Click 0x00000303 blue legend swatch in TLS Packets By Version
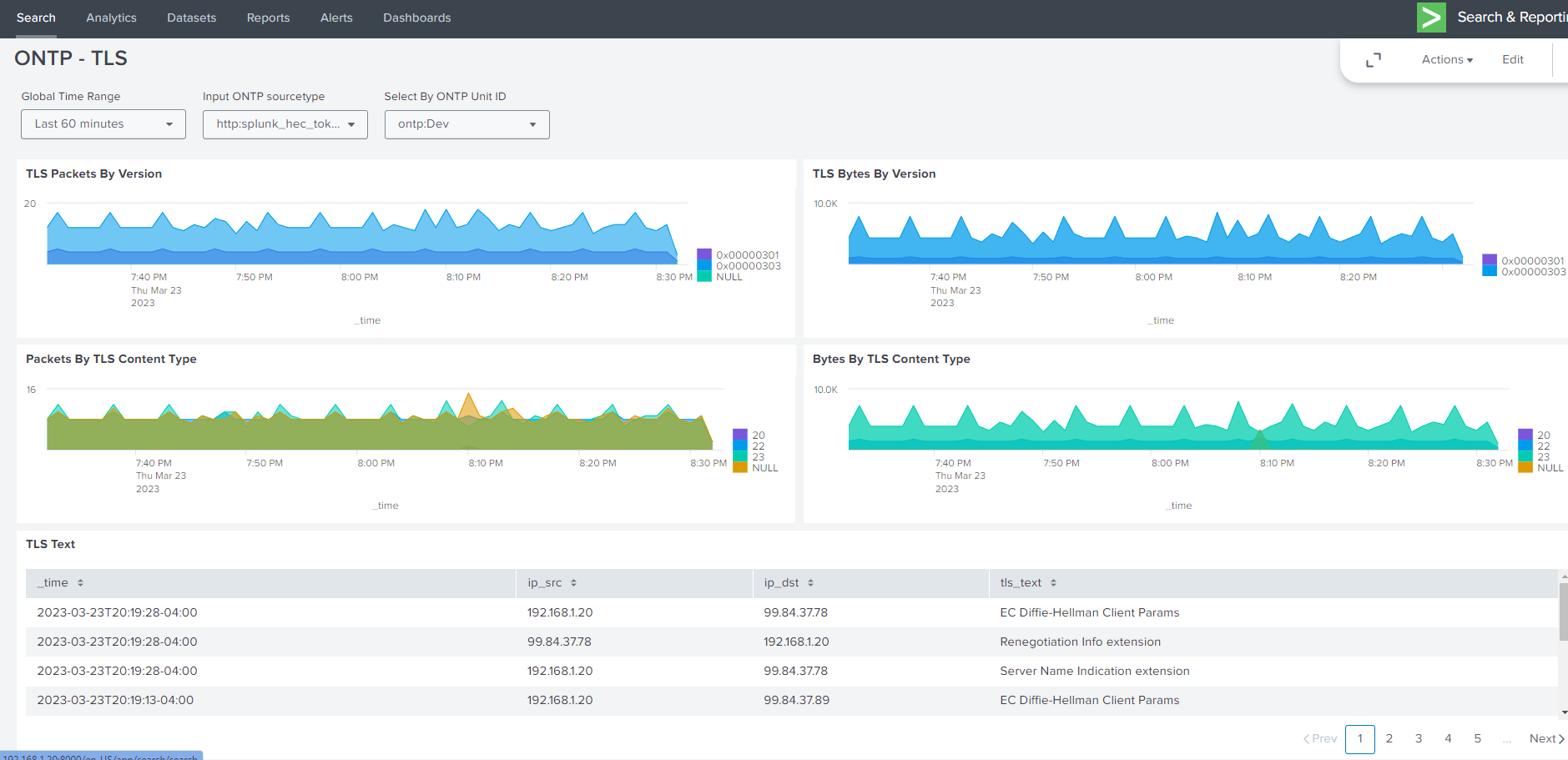This screenshot has height=760, width=1568. click(x=704, y=265)
